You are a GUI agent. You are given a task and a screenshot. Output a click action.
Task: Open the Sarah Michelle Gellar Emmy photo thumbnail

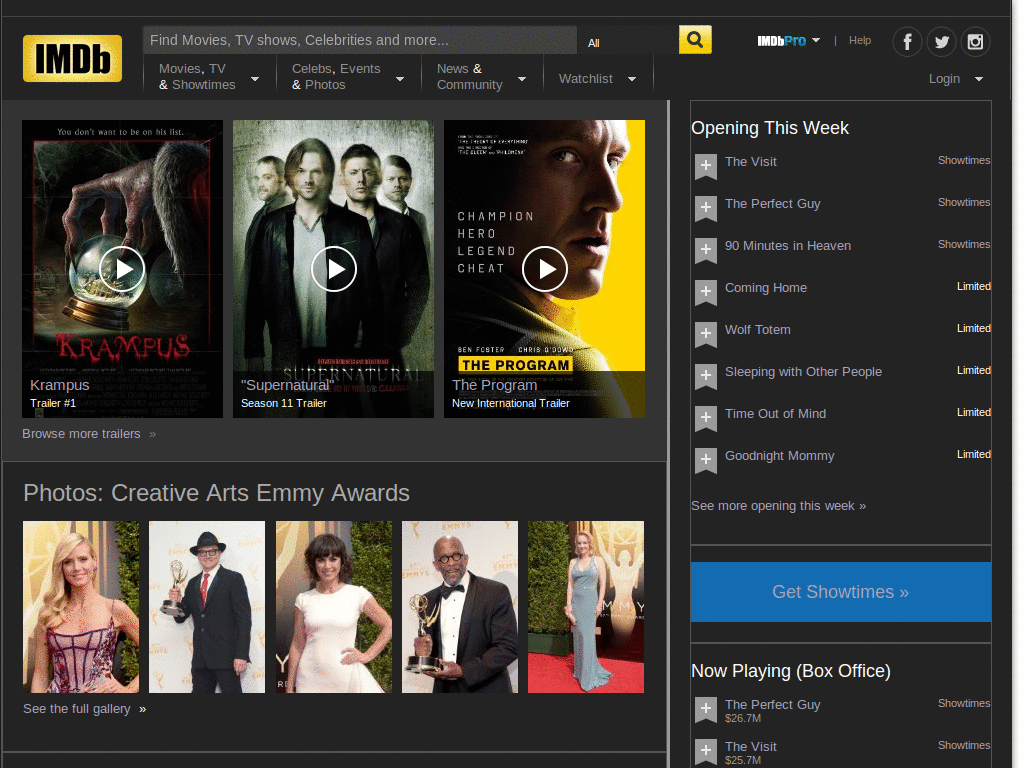pyautogui.click(x=81, y=606)
